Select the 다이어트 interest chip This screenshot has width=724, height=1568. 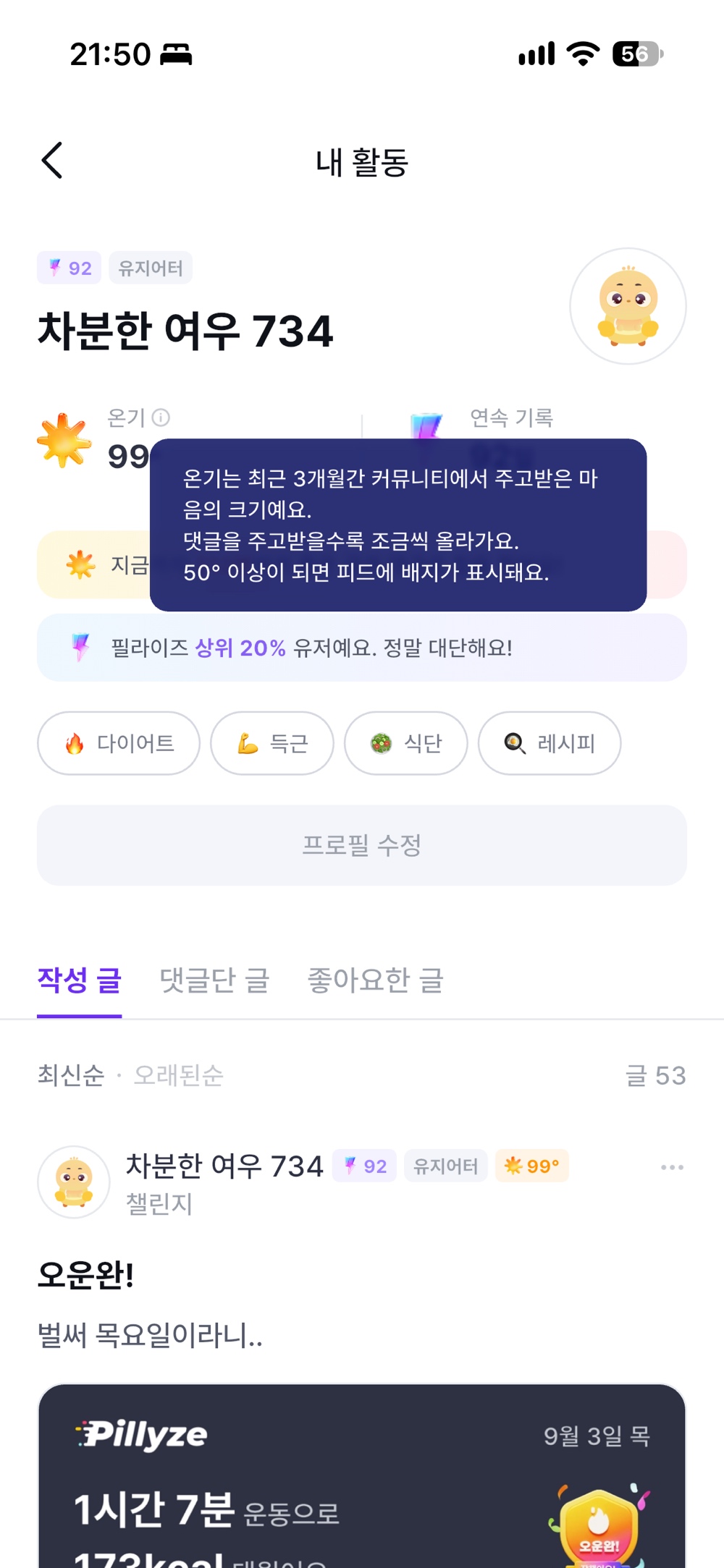pyautogui.click(x=119, y=743)
